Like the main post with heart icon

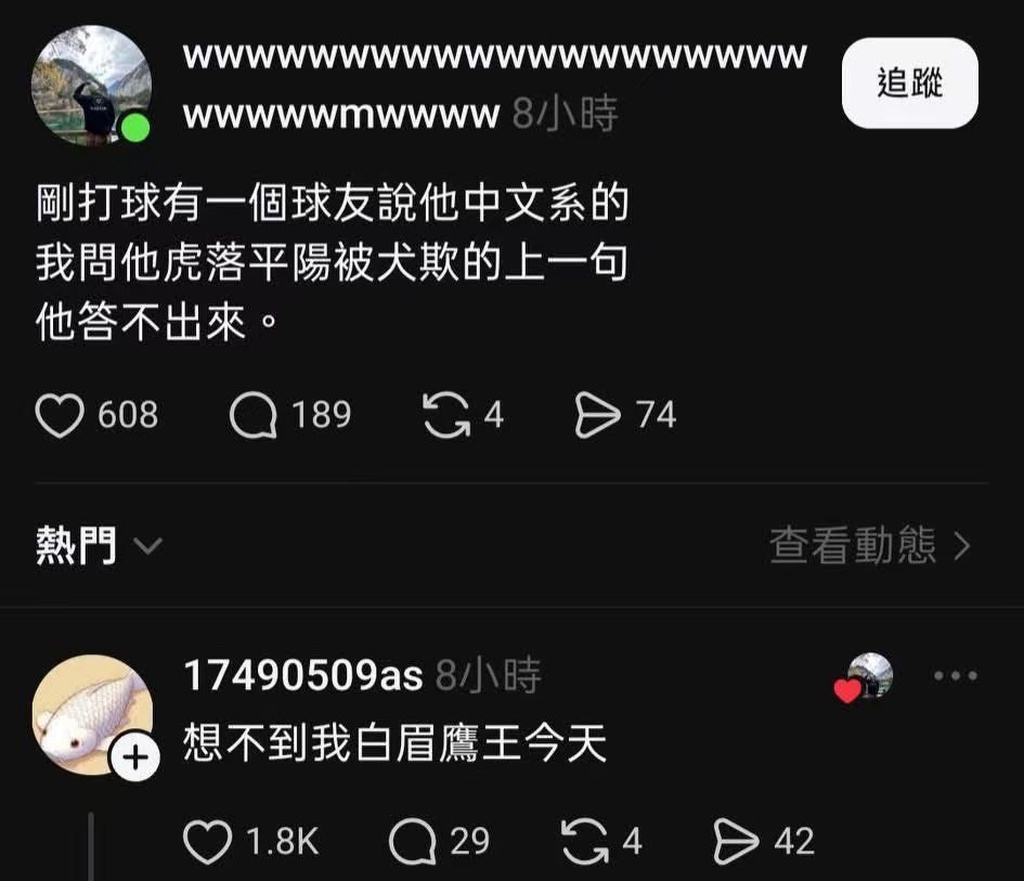pyautogui.click(x=59, y=415)
